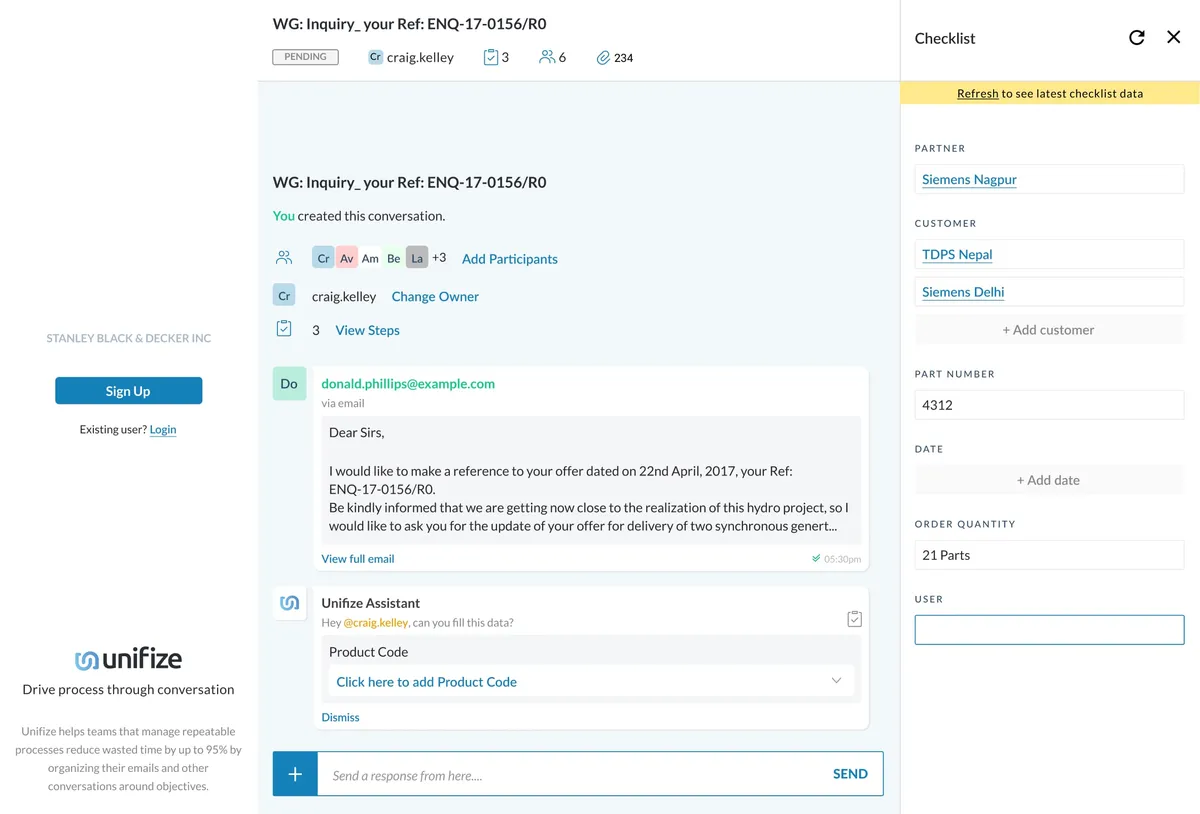Screen dimensions: 1200x814
Task: Click the participants count icon in header
Action: point(547,57)
